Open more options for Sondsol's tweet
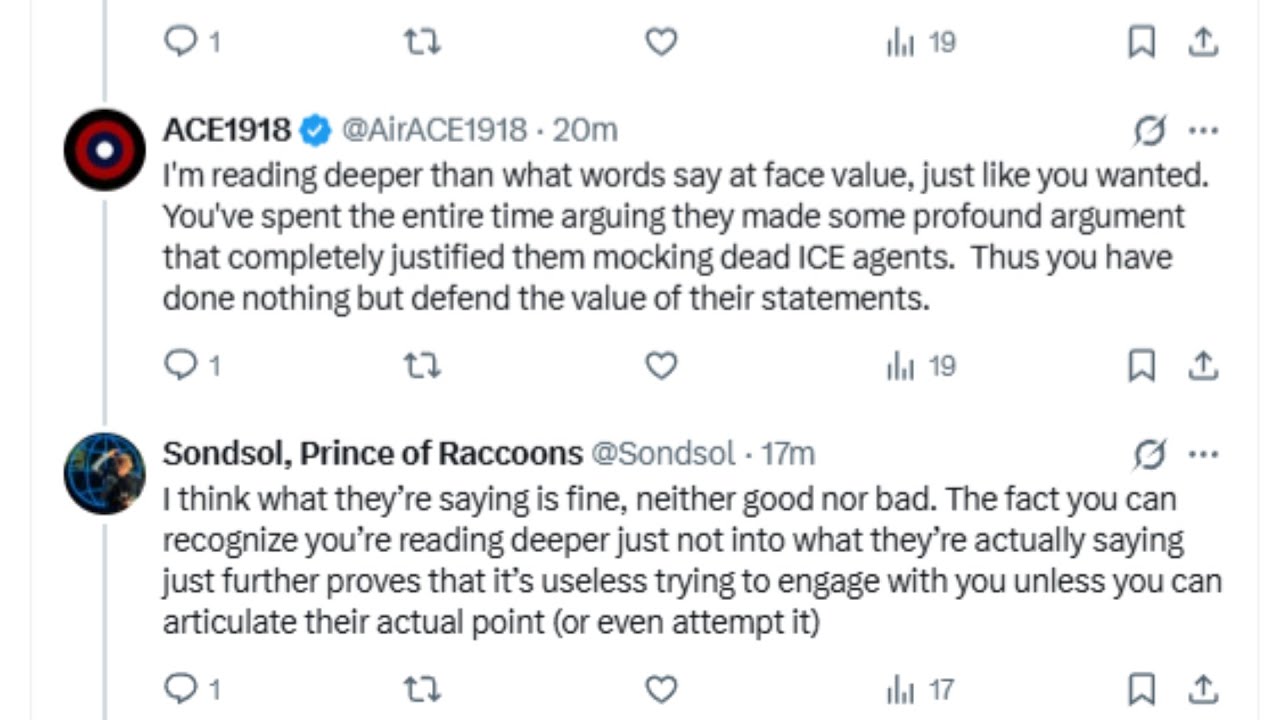Screen dimensions: 1280x720 [x=1203, y=454]
